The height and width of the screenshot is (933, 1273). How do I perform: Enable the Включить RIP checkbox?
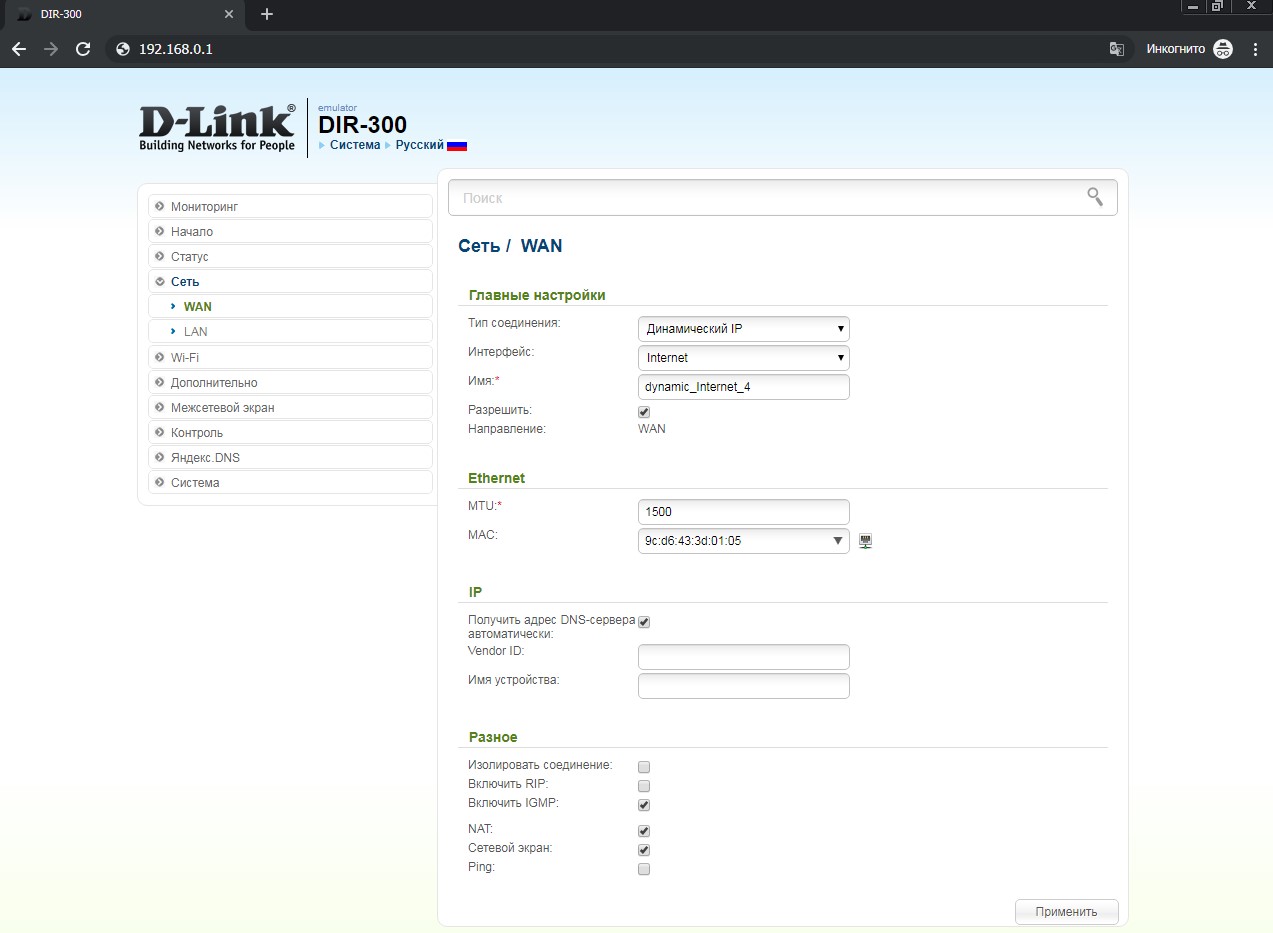pyautogui.click(x=644, y=786)
